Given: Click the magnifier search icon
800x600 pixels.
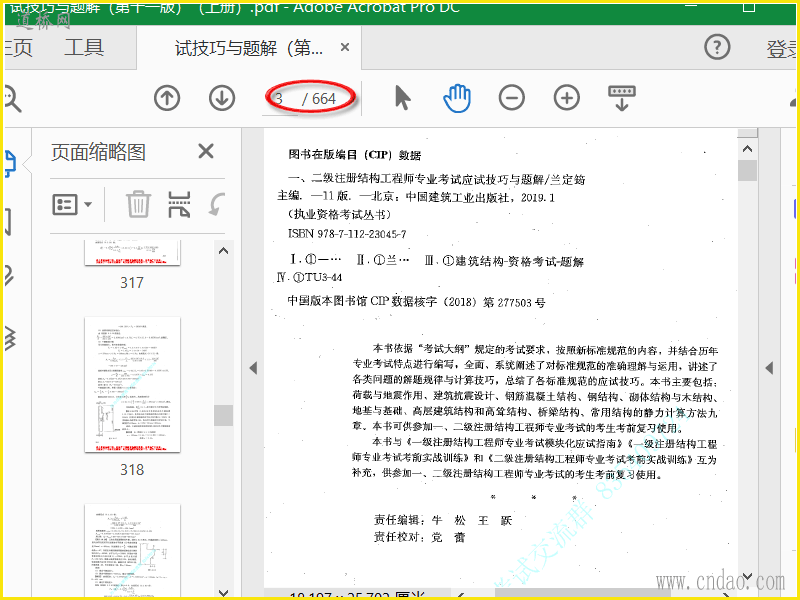Looking at the screenshot, I should 12,98.
